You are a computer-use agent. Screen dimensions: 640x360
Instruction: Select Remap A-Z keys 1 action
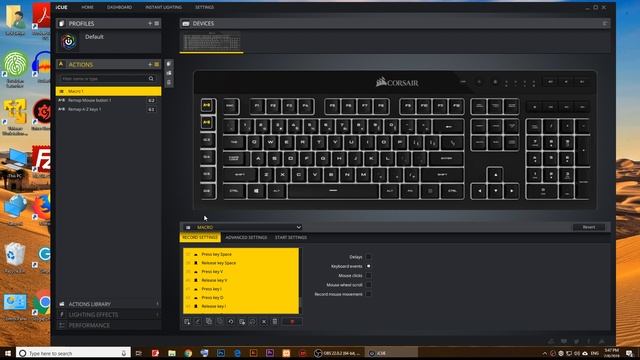(109, 109)
